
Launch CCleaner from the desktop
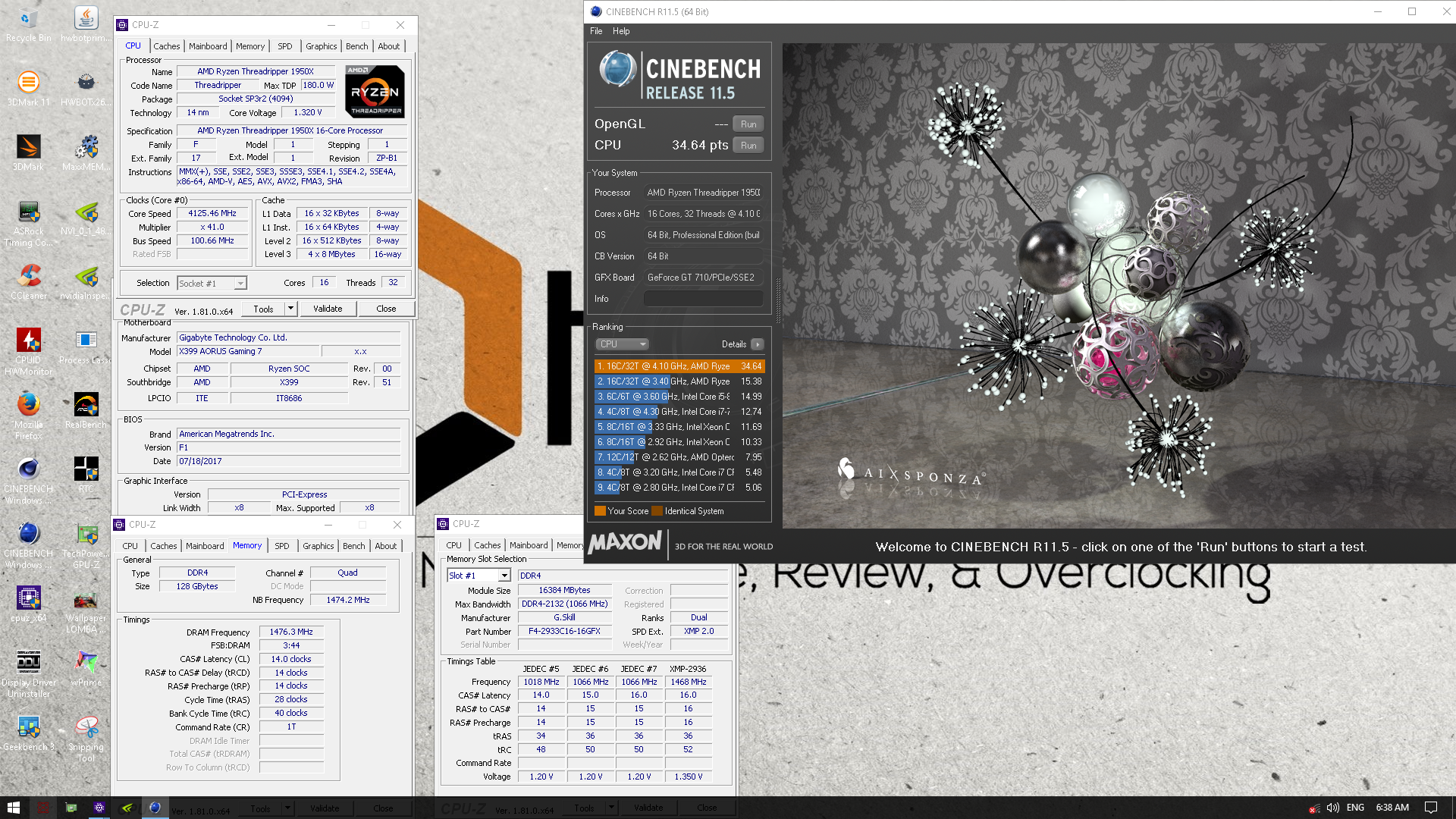coord(28,282)
